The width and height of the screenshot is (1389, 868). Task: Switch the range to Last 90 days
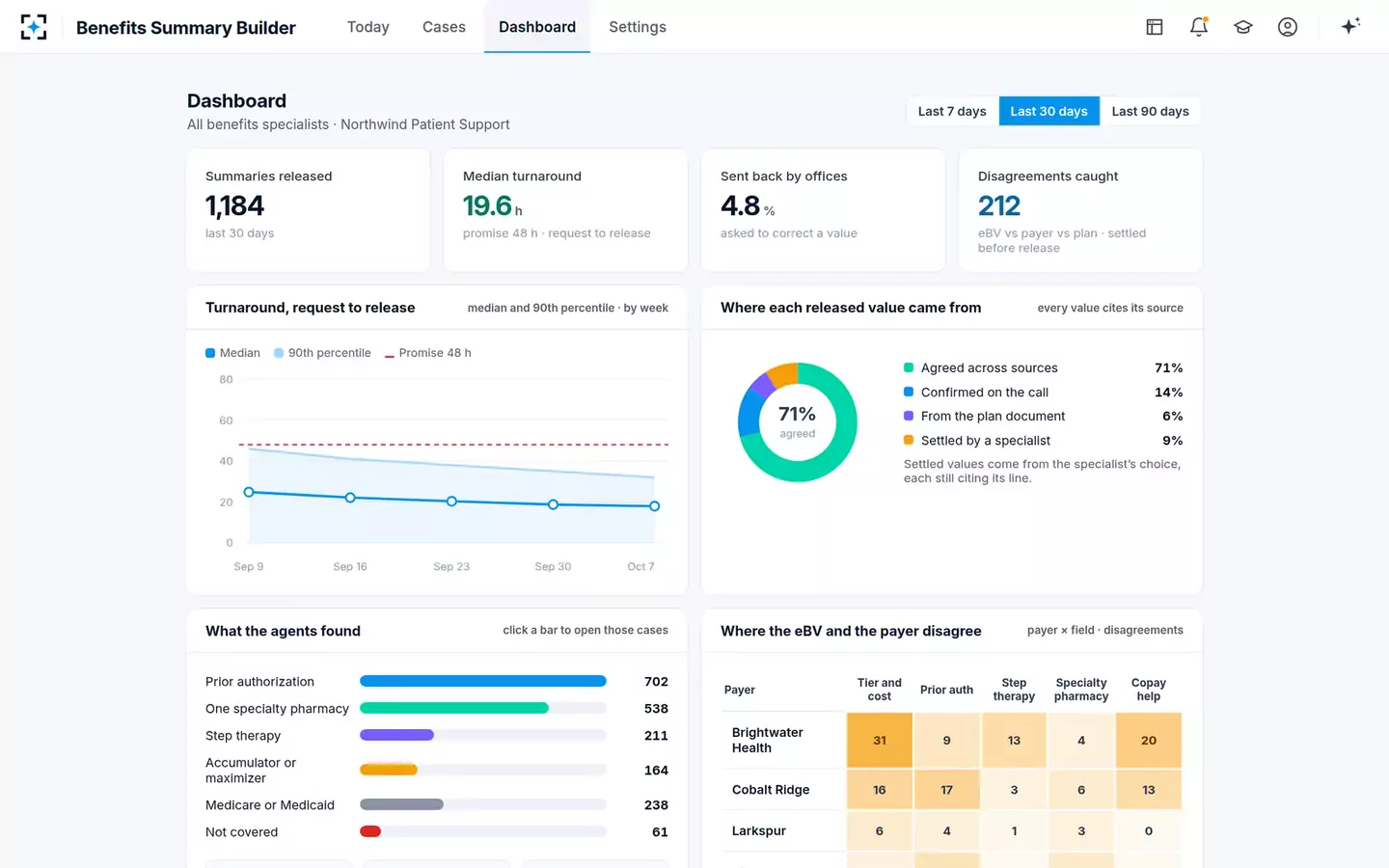point(1150,111)
